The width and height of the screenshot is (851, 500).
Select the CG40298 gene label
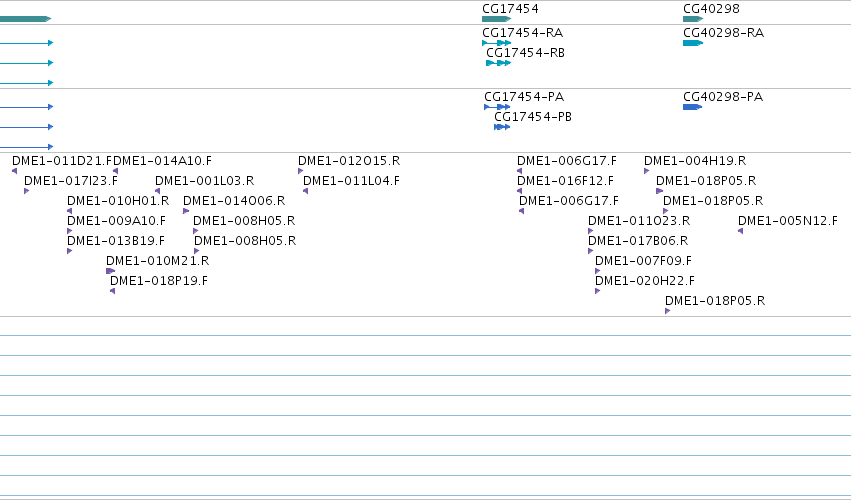(x=711, y=9)
